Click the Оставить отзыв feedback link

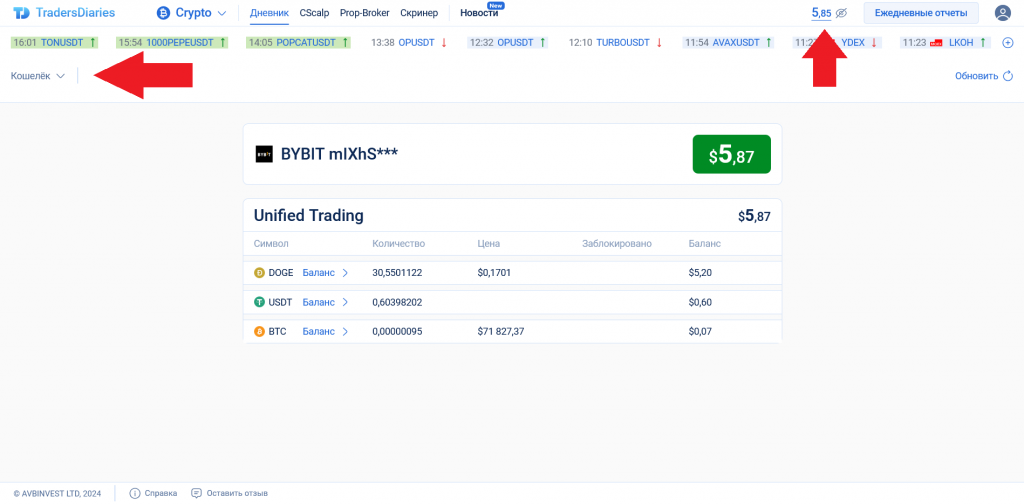237,493
